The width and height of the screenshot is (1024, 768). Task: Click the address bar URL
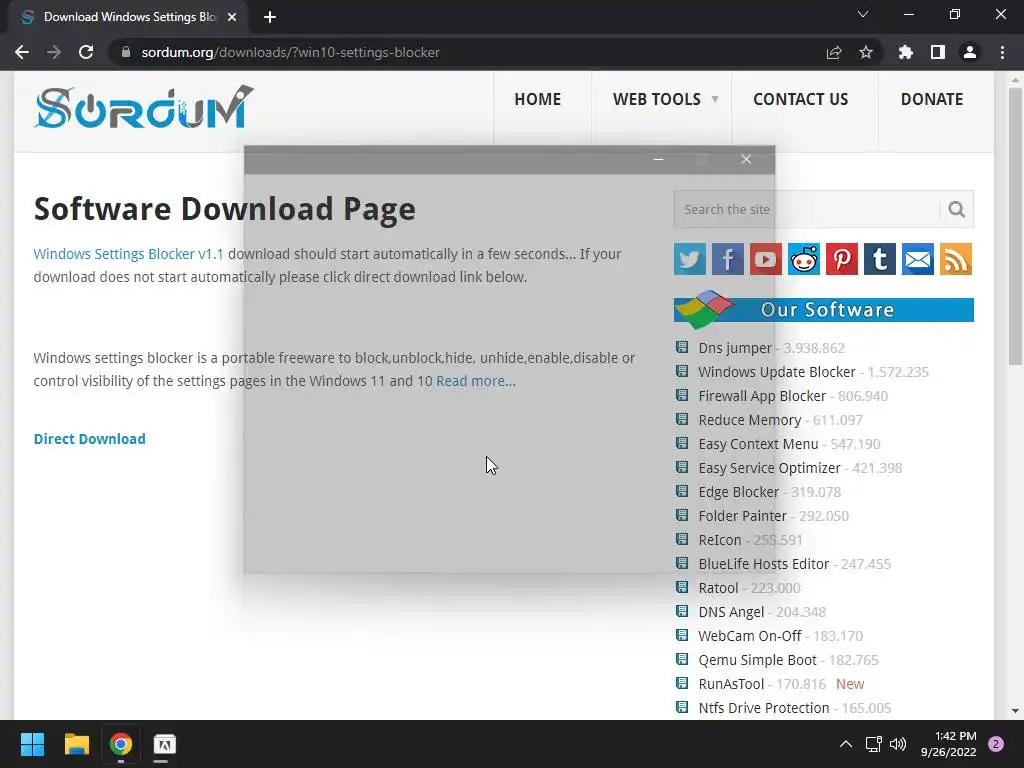click(x=291, y=52)
